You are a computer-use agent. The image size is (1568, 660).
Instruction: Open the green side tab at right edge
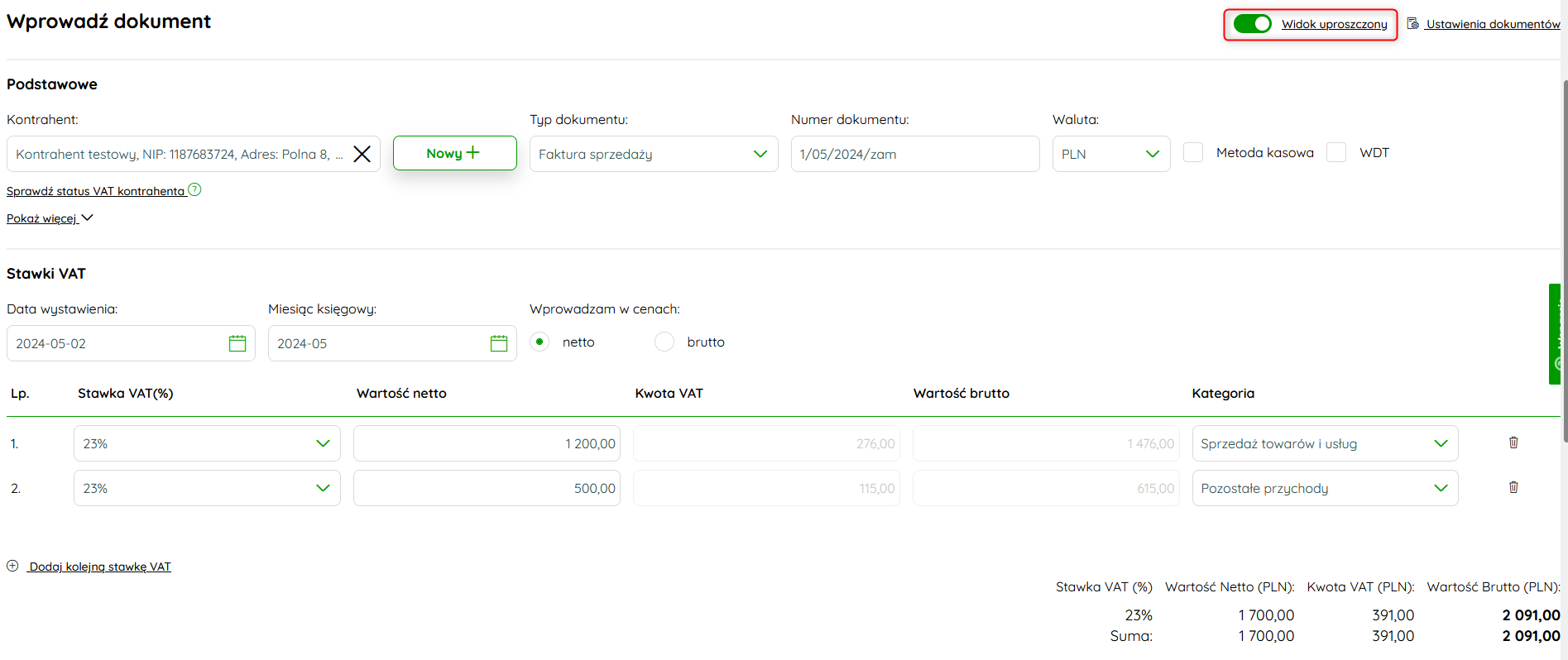tap(1555, 334)
